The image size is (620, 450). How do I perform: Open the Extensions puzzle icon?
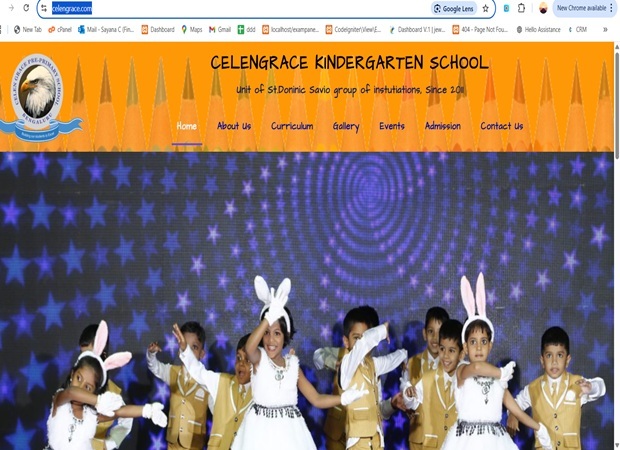click(522, 8)
